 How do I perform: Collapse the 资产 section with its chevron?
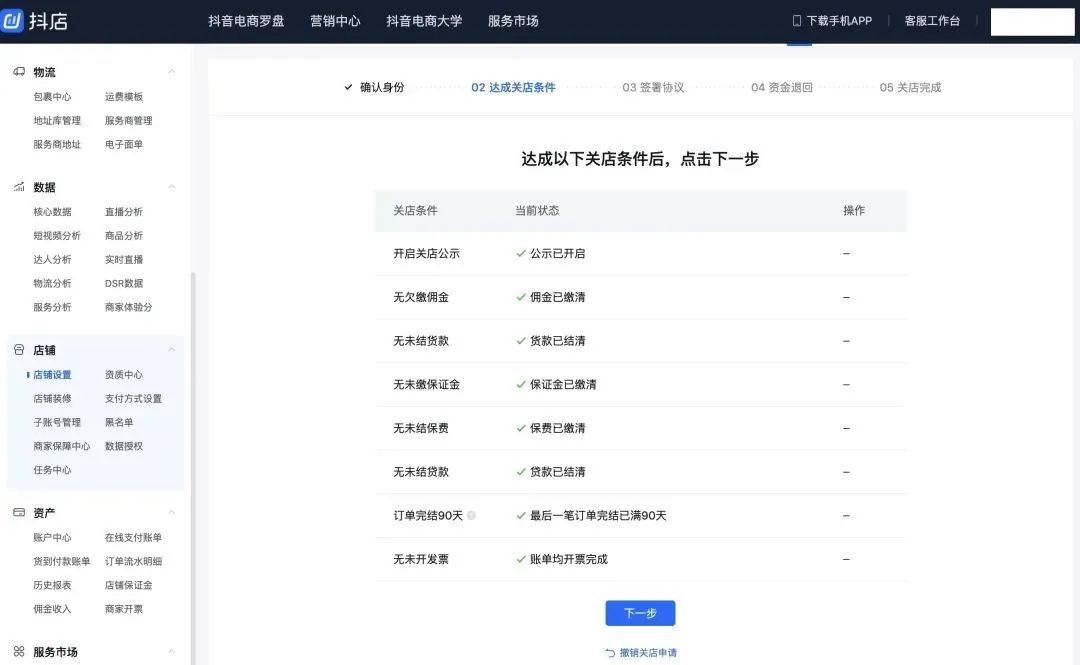coord(171,512)
